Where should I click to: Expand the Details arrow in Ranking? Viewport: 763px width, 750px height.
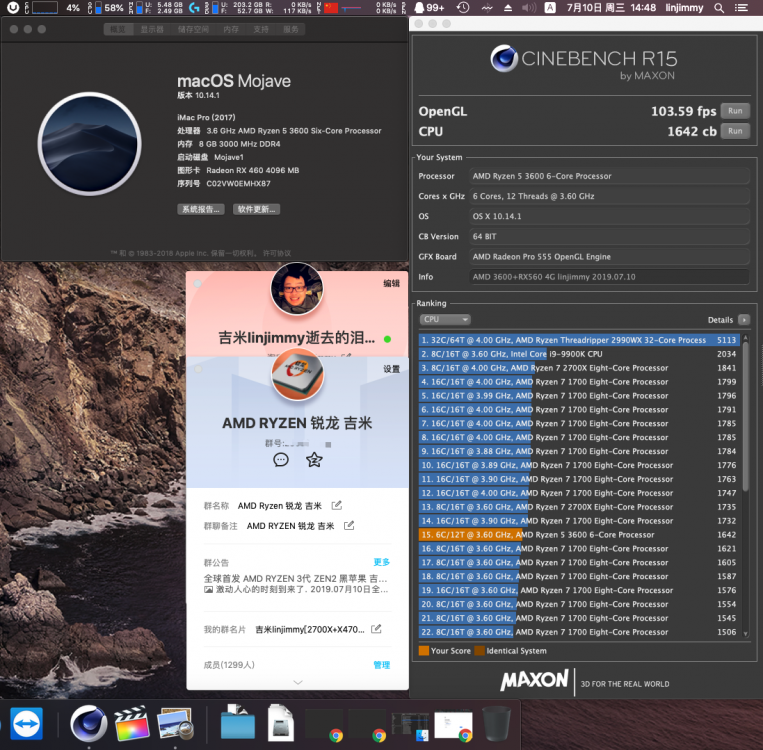coord(744,320)
